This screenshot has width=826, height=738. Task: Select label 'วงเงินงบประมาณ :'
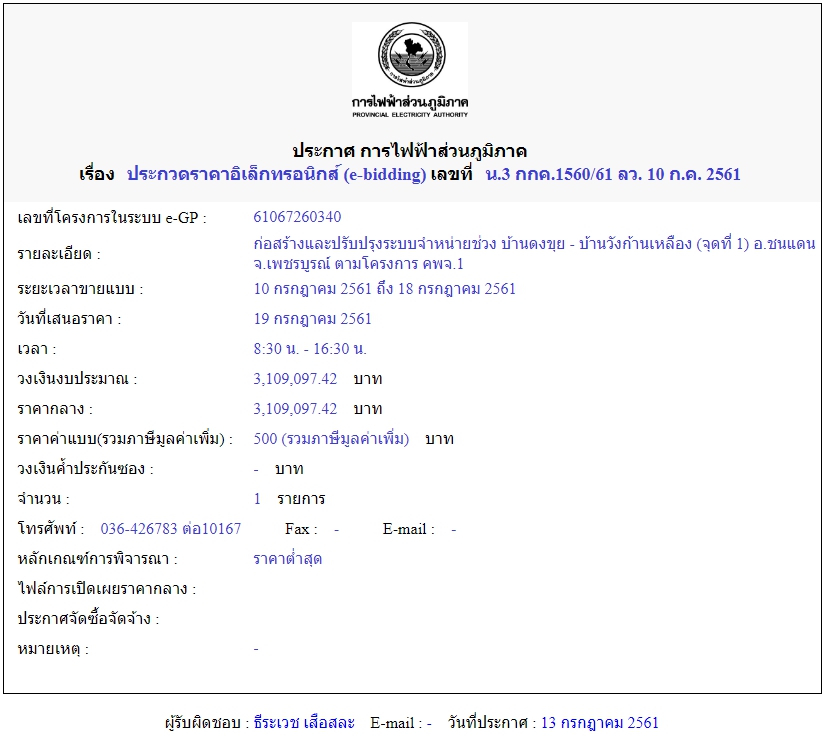point(77,379)
